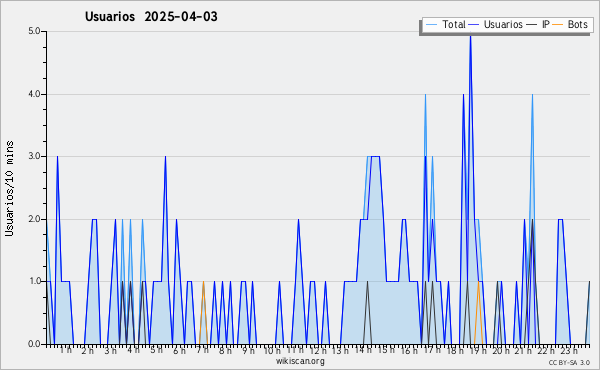Click the 'Usuarios/10 mins' y-axis label
This screenshot has height=370, width=600.
9,188
